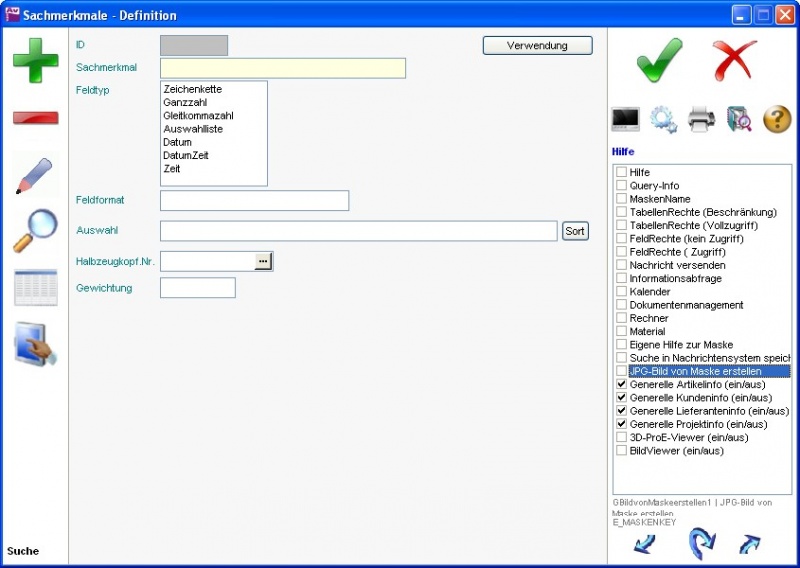Click the pencil edit icon
The height and width of the screenshot is (568, 800).
coord(35,176)
